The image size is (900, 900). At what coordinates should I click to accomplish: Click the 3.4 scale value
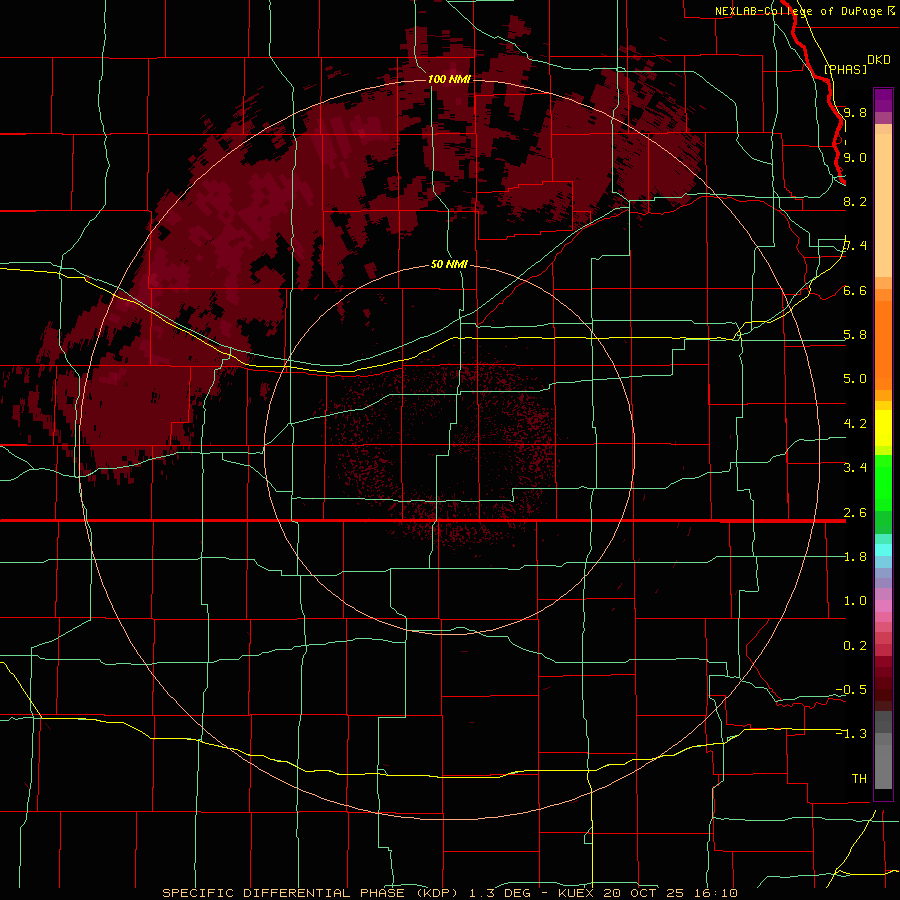pyautogui.click(x=855, y=468)
